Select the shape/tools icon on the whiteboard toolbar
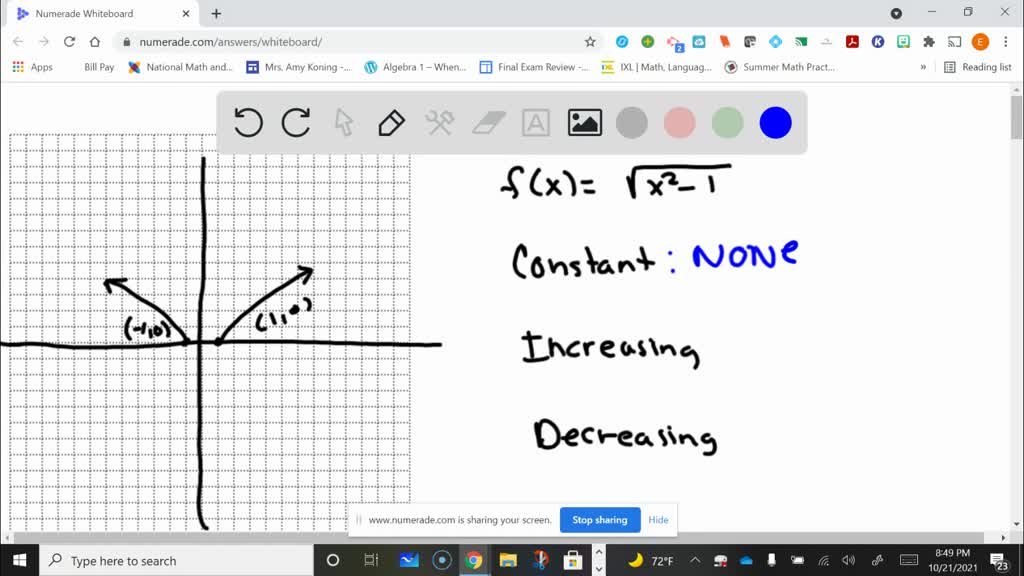The width and height of the screenshot is (1024, 576). (438, 122)
